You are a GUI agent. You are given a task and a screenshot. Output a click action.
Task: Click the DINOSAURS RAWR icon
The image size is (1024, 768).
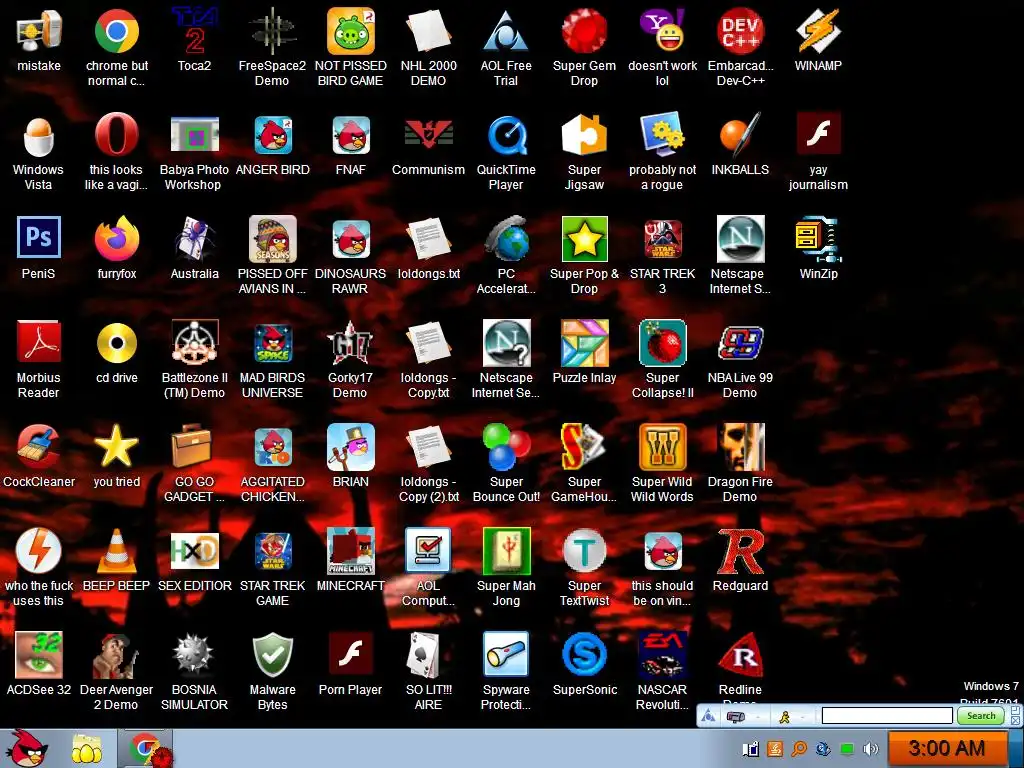pos(351,239)
